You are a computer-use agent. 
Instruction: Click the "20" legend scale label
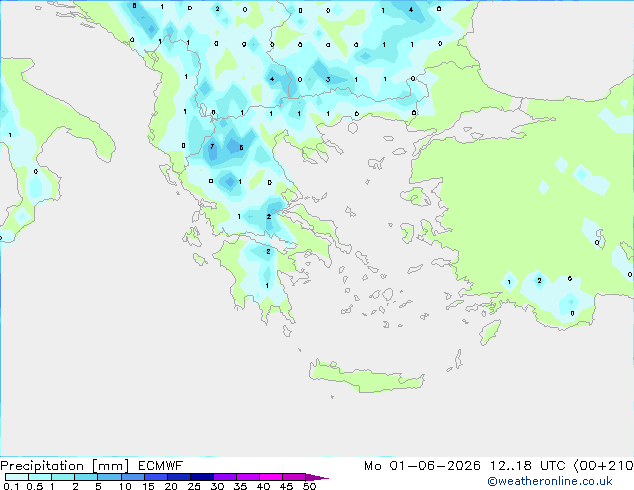tap(171, 486)
